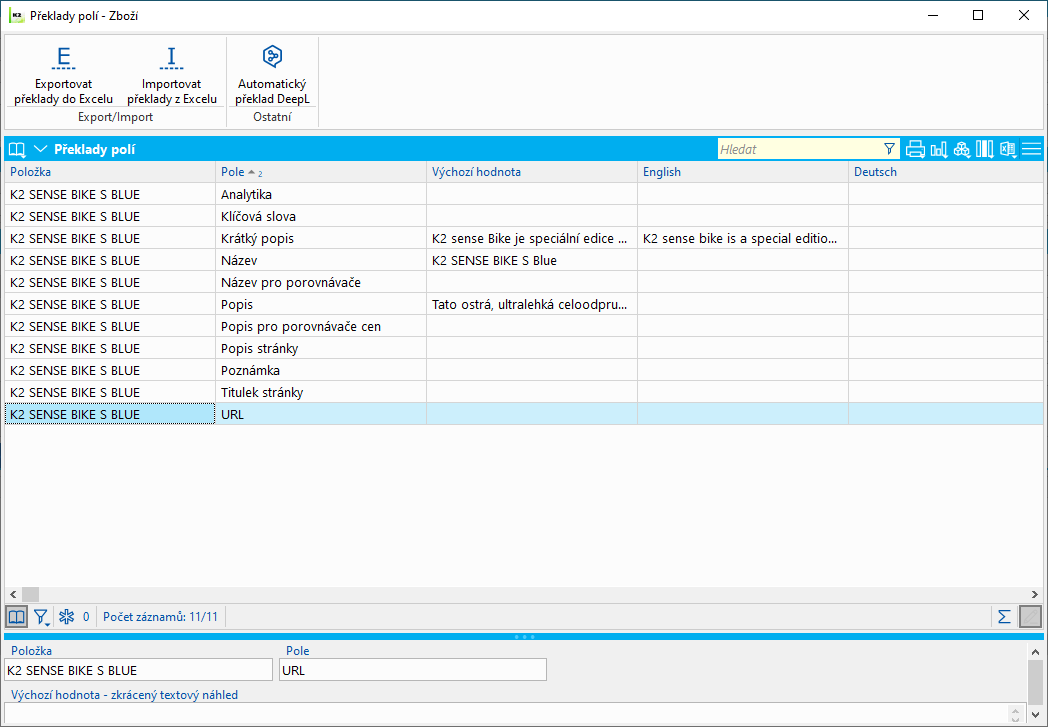Click Importovat překlady z Excelu icon
The image size is (1048, 727).
click(171, 58)
